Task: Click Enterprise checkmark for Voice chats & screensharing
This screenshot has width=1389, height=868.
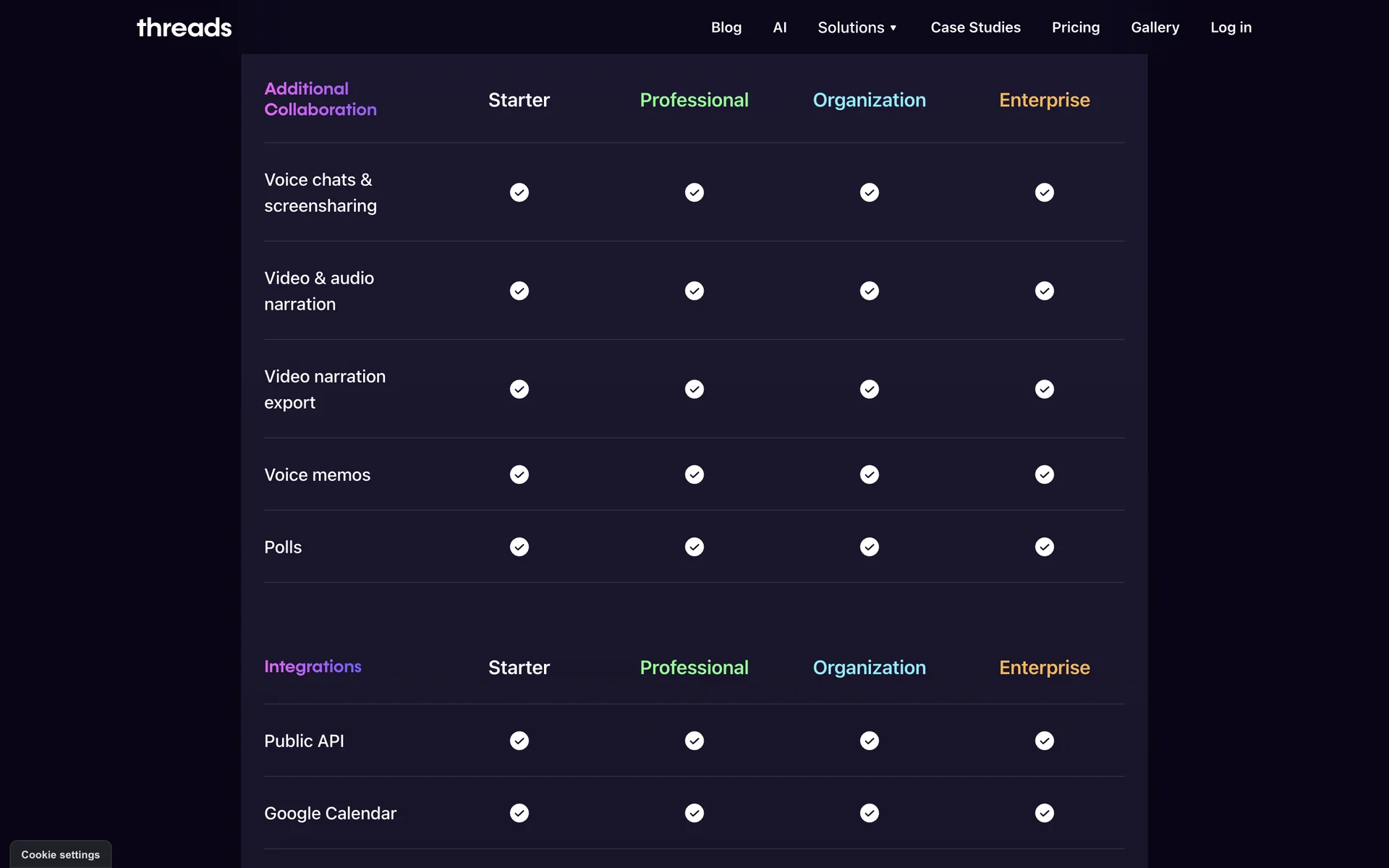Action: [1044, 192]
